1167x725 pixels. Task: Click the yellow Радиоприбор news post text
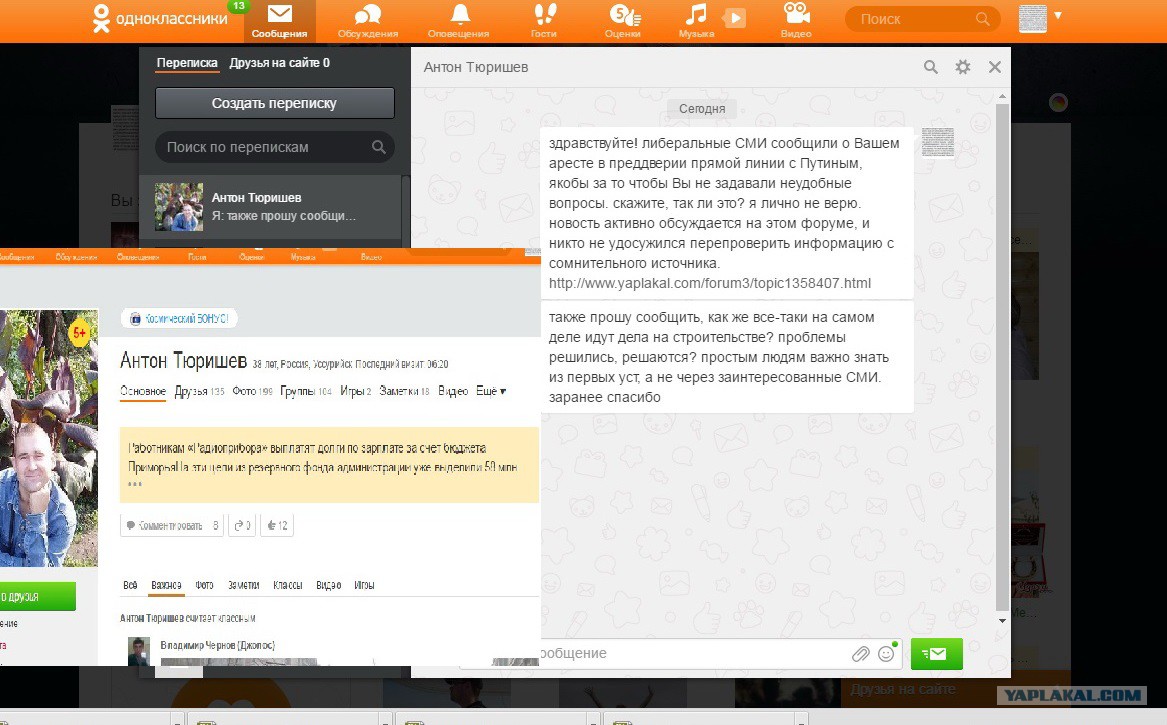tap(322, 458)
